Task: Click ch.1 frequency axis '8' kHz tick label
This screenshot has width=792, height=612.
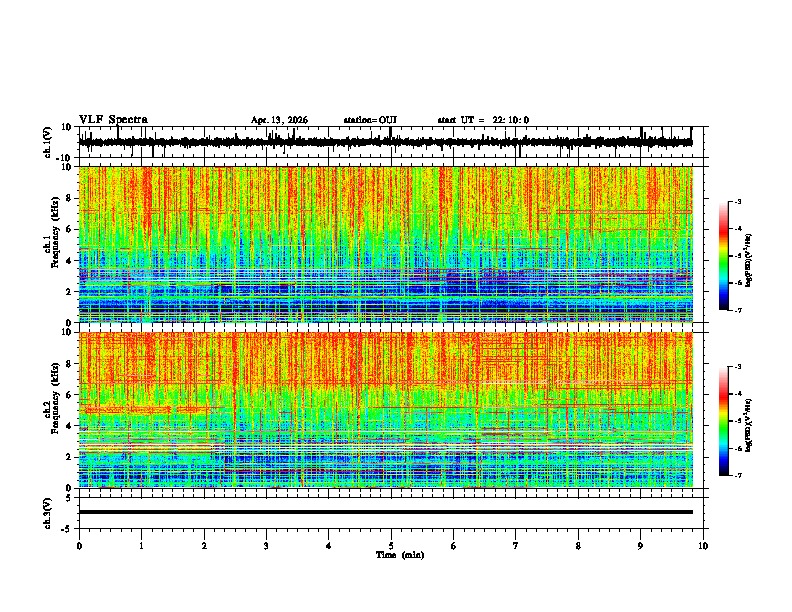Action: (69, 198)
